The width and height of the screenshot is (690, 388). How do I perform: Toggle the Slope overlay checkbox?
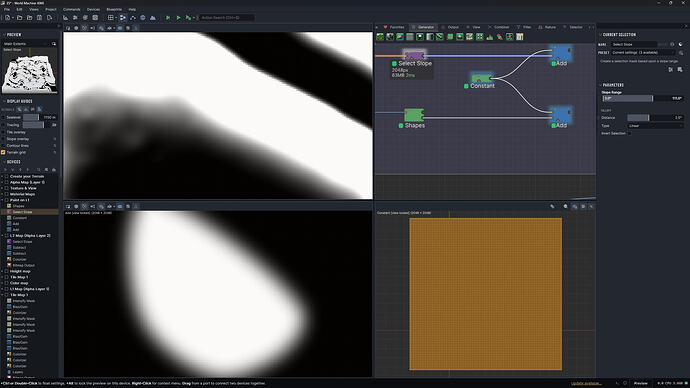4,139
